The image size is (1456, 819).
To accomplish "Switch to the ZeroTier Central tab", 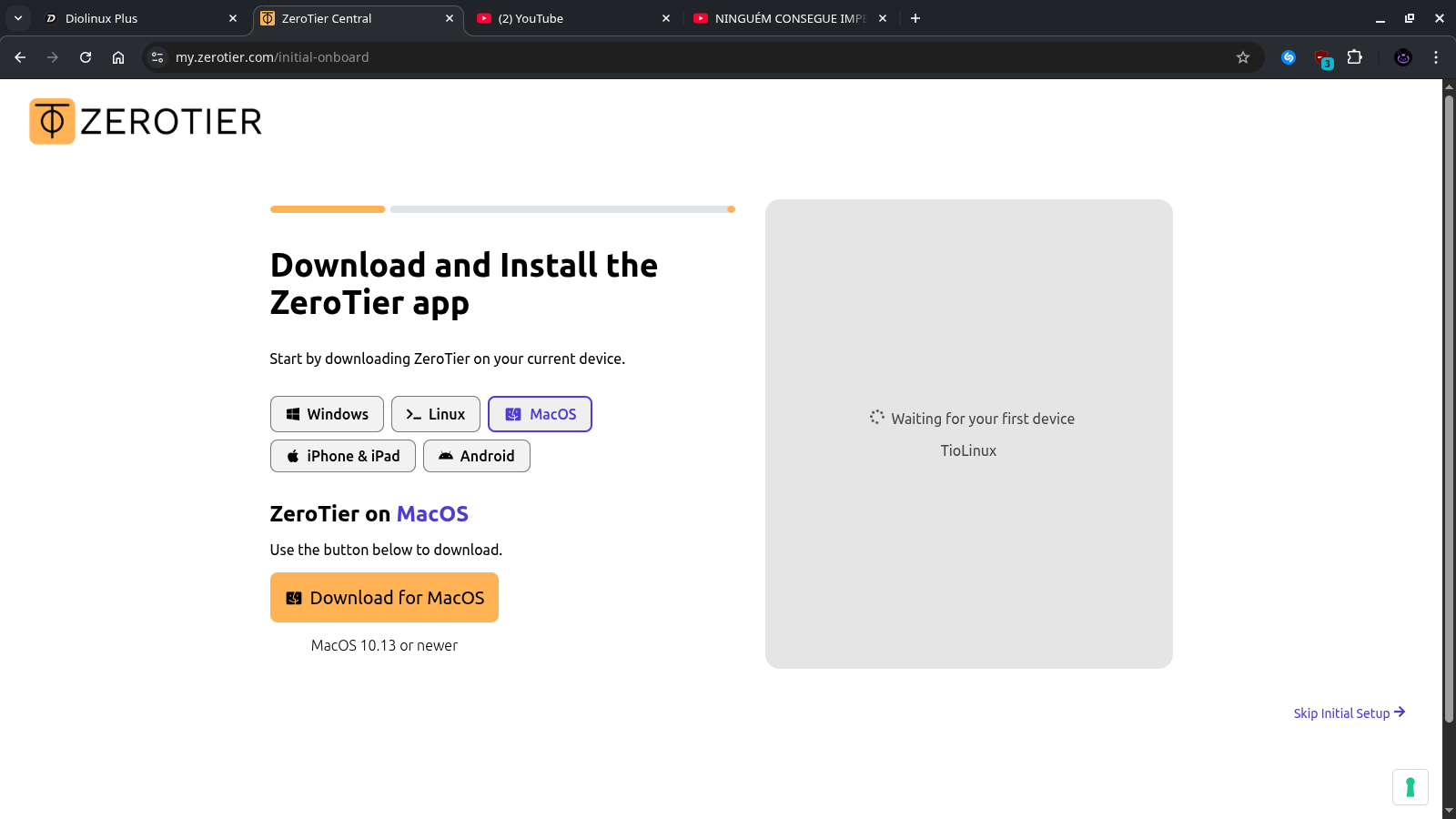I will [x=358, y=18].
